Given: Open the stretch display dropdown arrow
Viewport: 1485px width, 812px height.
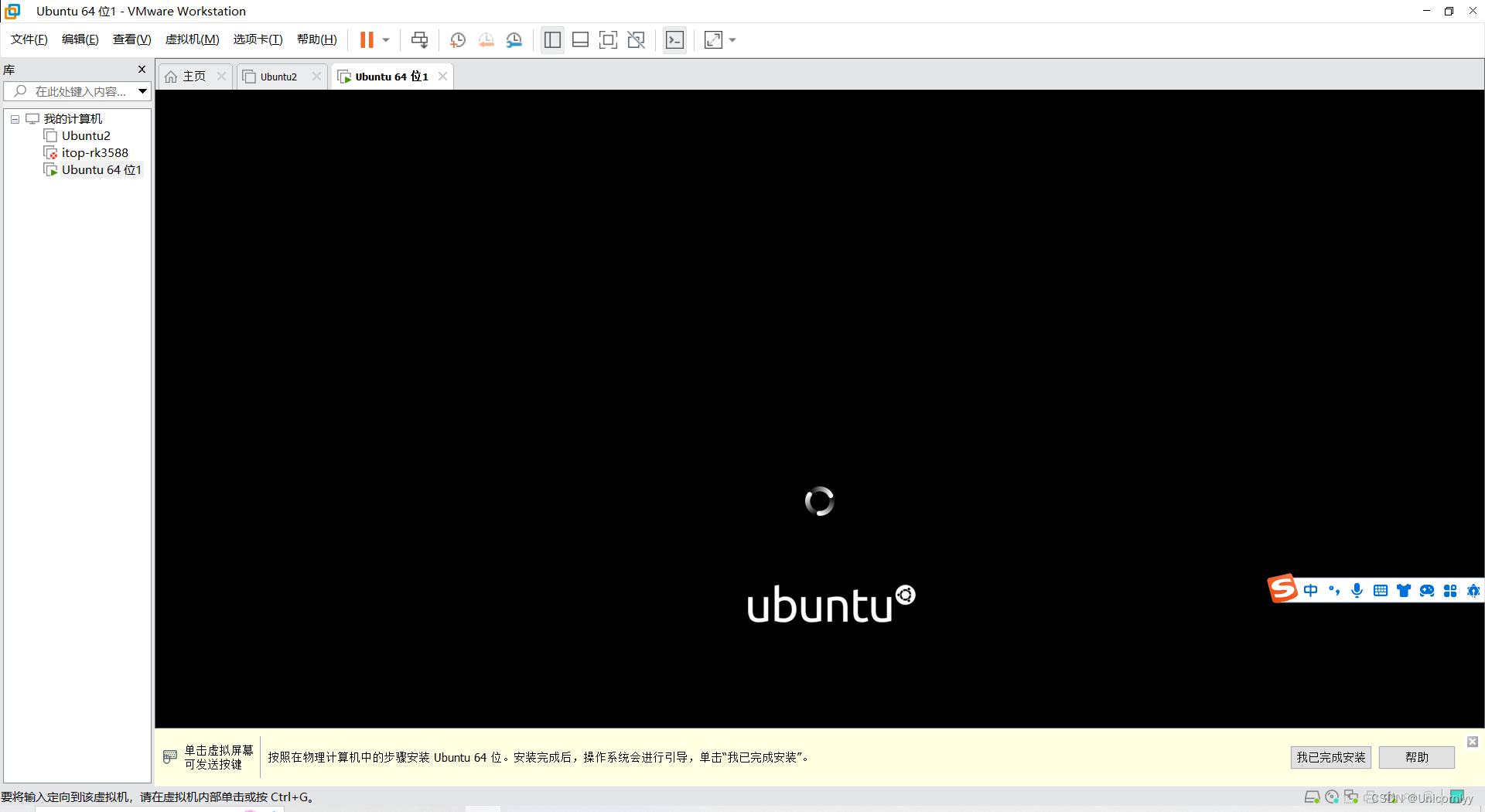Looking at the screenshot, I should tap(732, 39).
